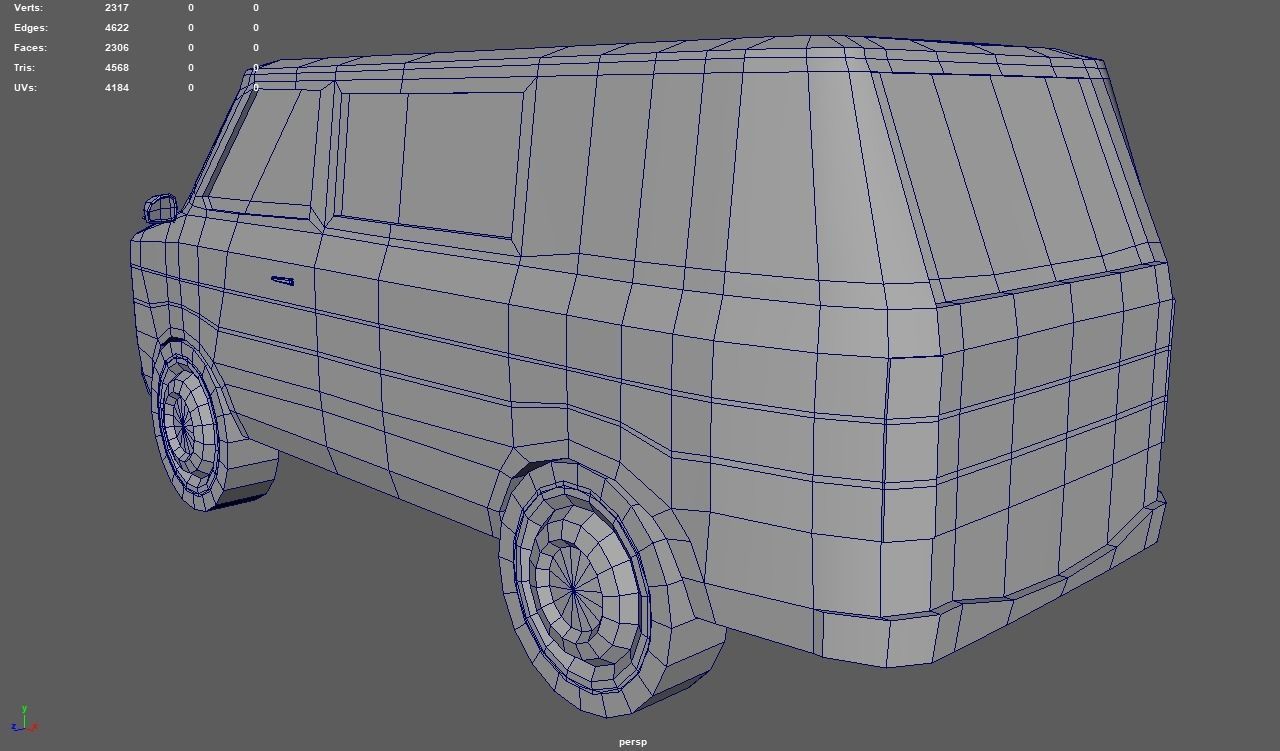Select the vertex count value 2317
Image resolution: width=1280 pixels, height=751 pixels.
point(117,8)
